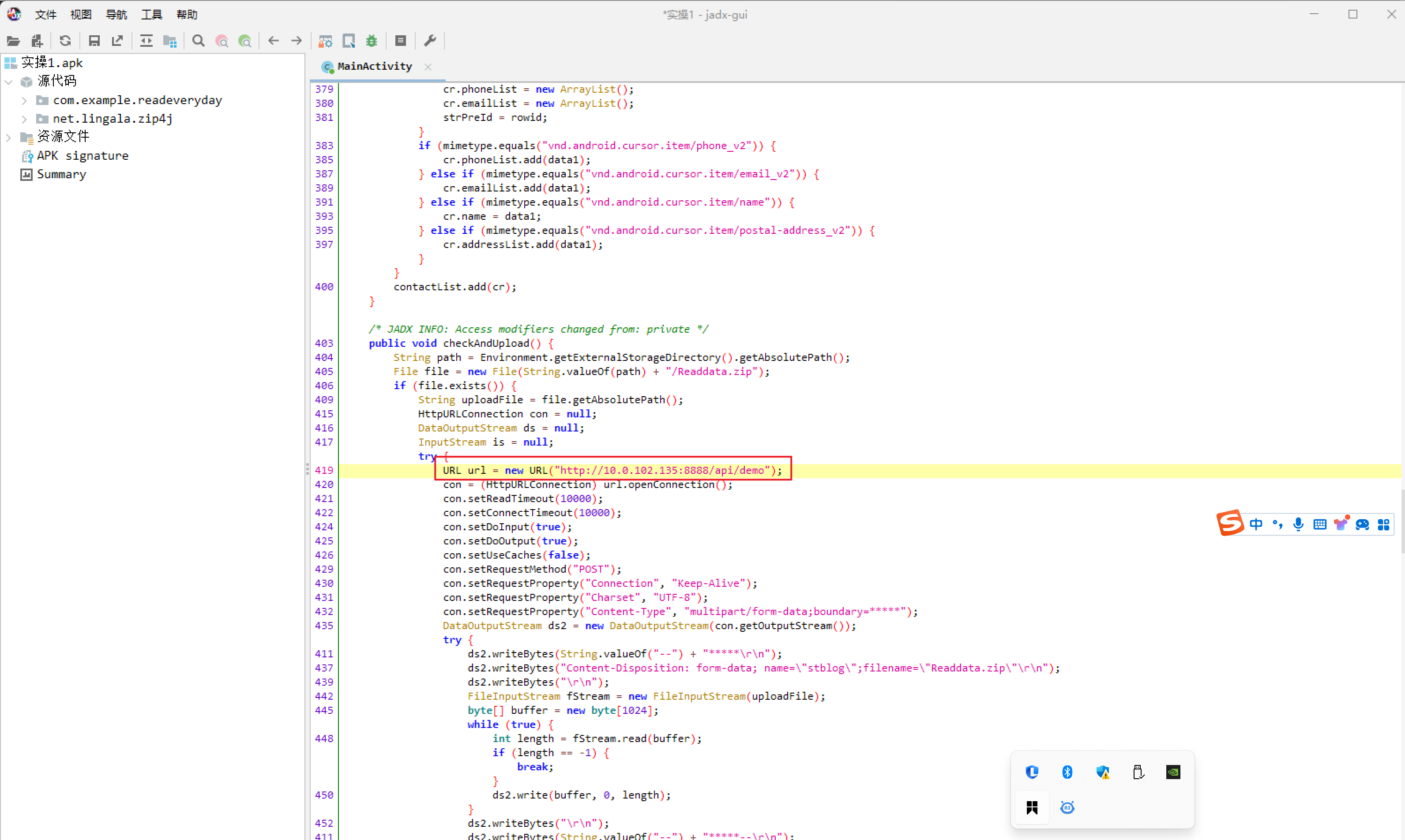Click the blue shield L tray icon
Screen dimensions: 1405x840
(1032, 772)
